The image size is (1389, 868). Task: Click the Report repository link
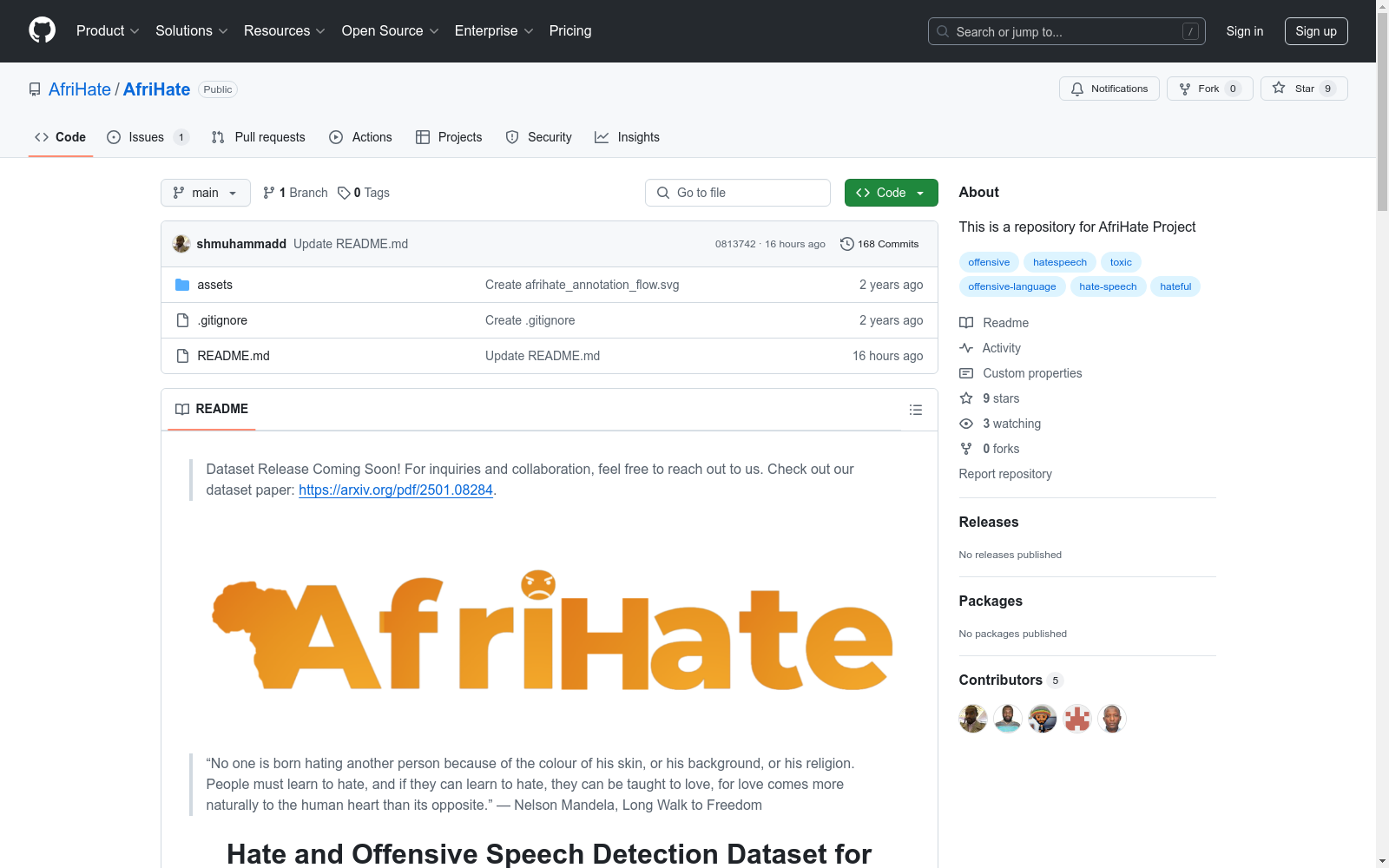tap(1005, 474)
